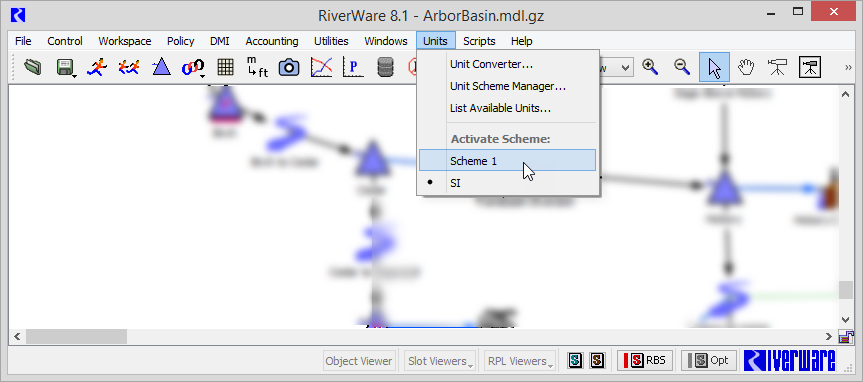
Task: Activate Scheme 1 unit scheme
Action: tap(507, 161)
